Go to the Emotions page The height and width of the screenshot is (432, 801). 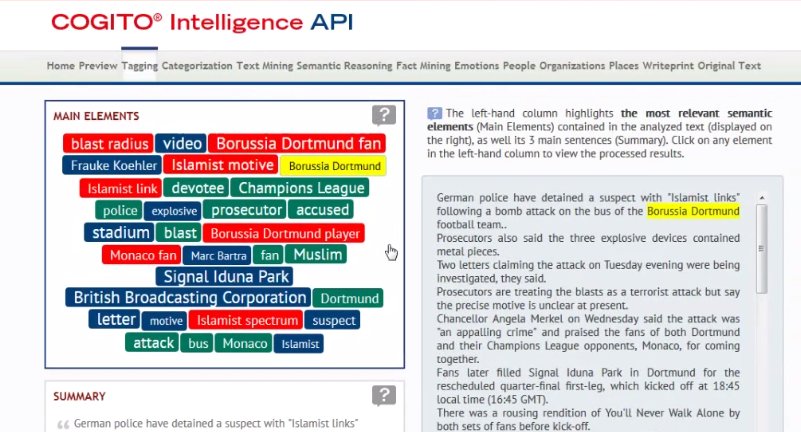[477, 66]
